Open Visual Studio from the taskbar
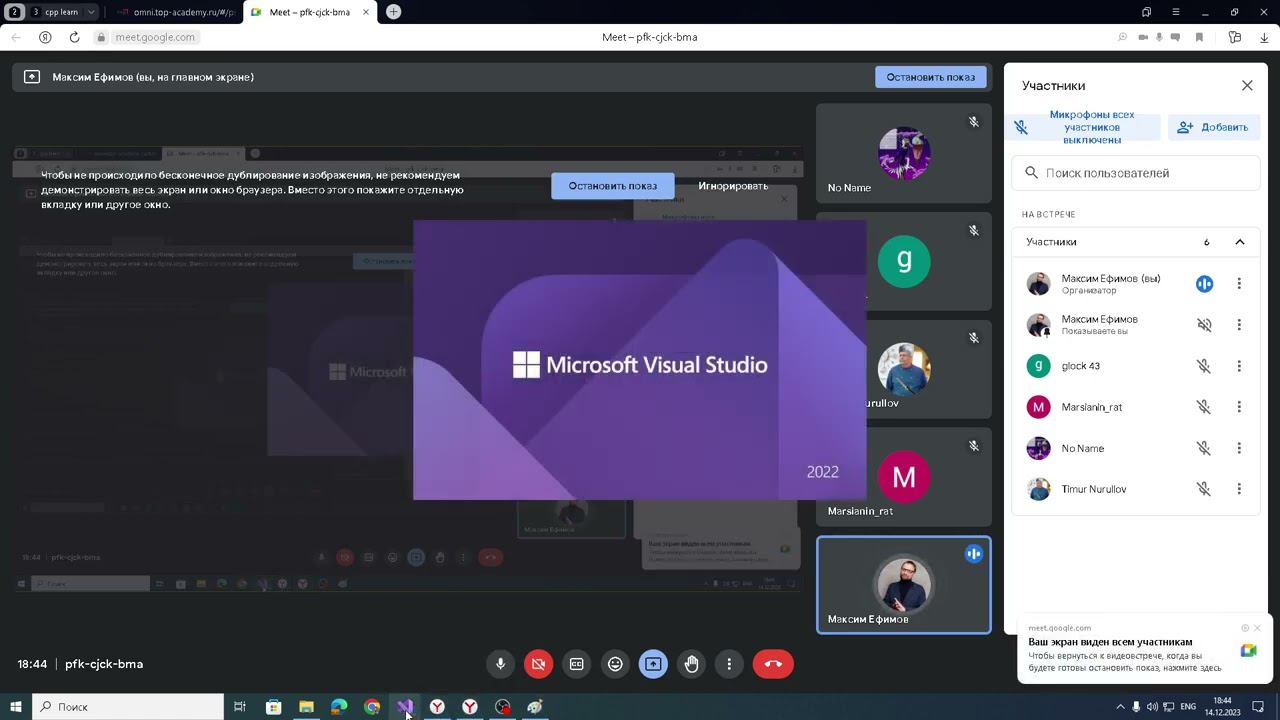The image size is (1280, 720). pos(405,707)
